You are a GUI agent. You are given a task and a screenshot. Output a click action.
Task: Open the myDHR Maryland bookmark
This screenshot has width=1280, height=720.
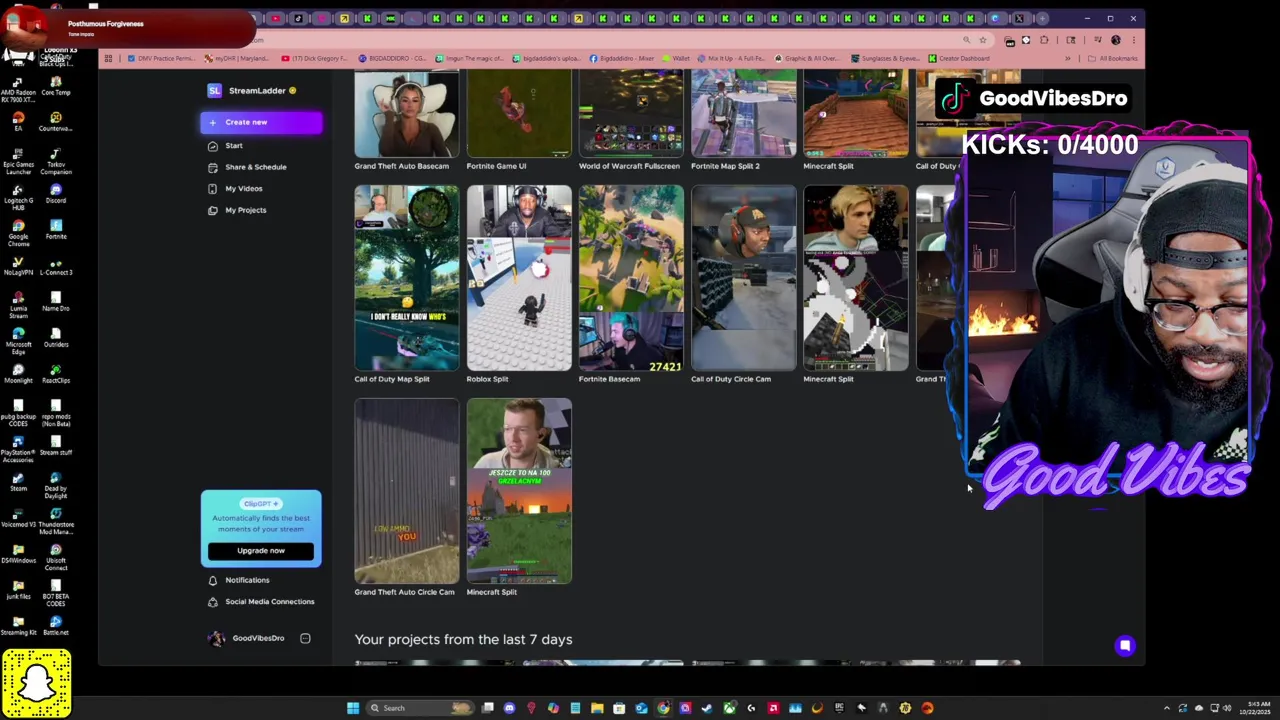[238, 58]
